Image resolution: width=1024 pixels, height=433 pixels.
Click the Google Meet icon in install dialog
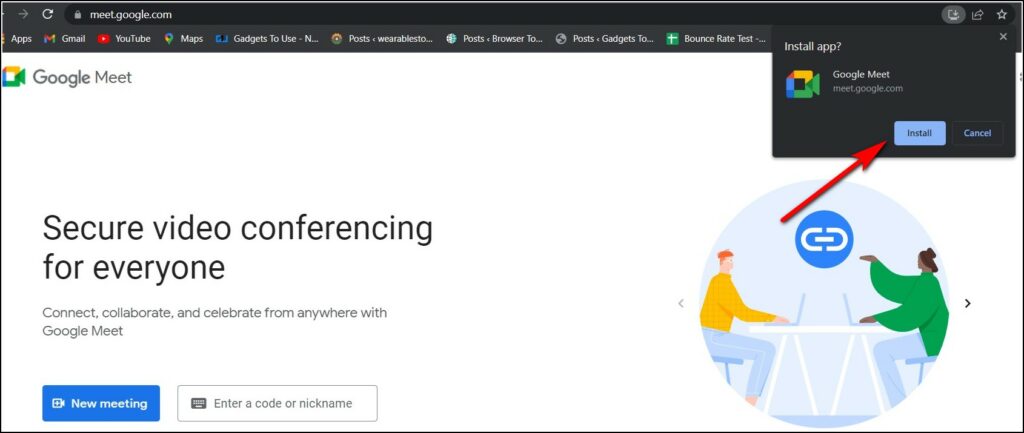point(803,84)
